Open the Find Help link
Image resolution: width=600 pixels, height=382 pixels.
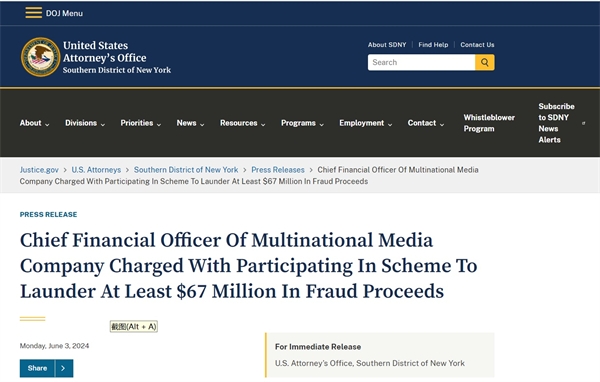433,45
